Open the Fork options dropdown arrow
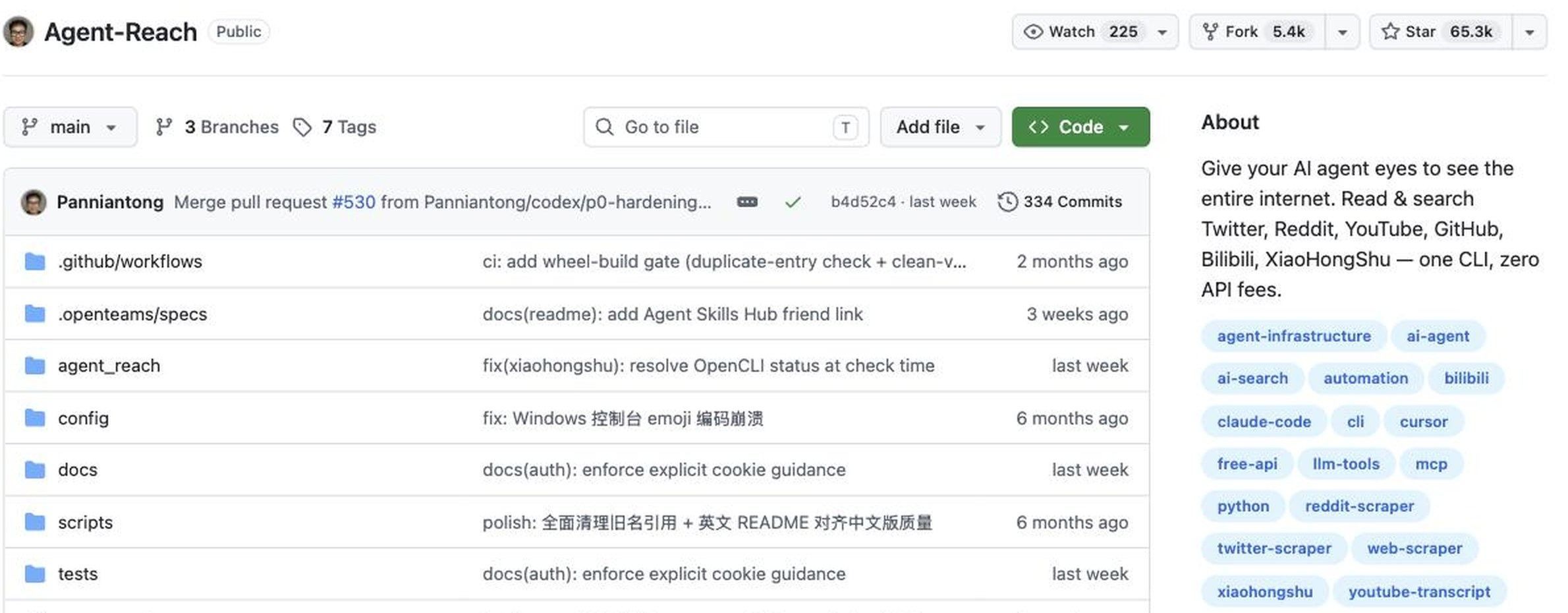This screenshot has height=613, width=1568. (x=1342, y=32)
